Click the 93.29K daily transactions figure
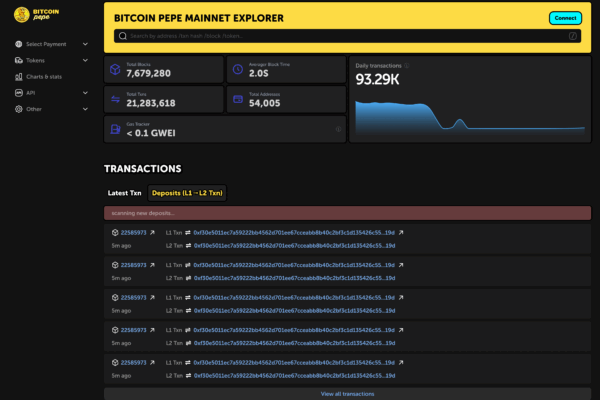The image size is (600, 400). 377,80
